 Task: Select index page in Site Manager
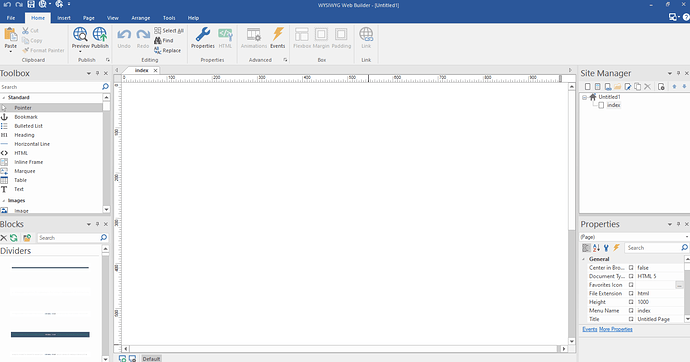point(613,105)
